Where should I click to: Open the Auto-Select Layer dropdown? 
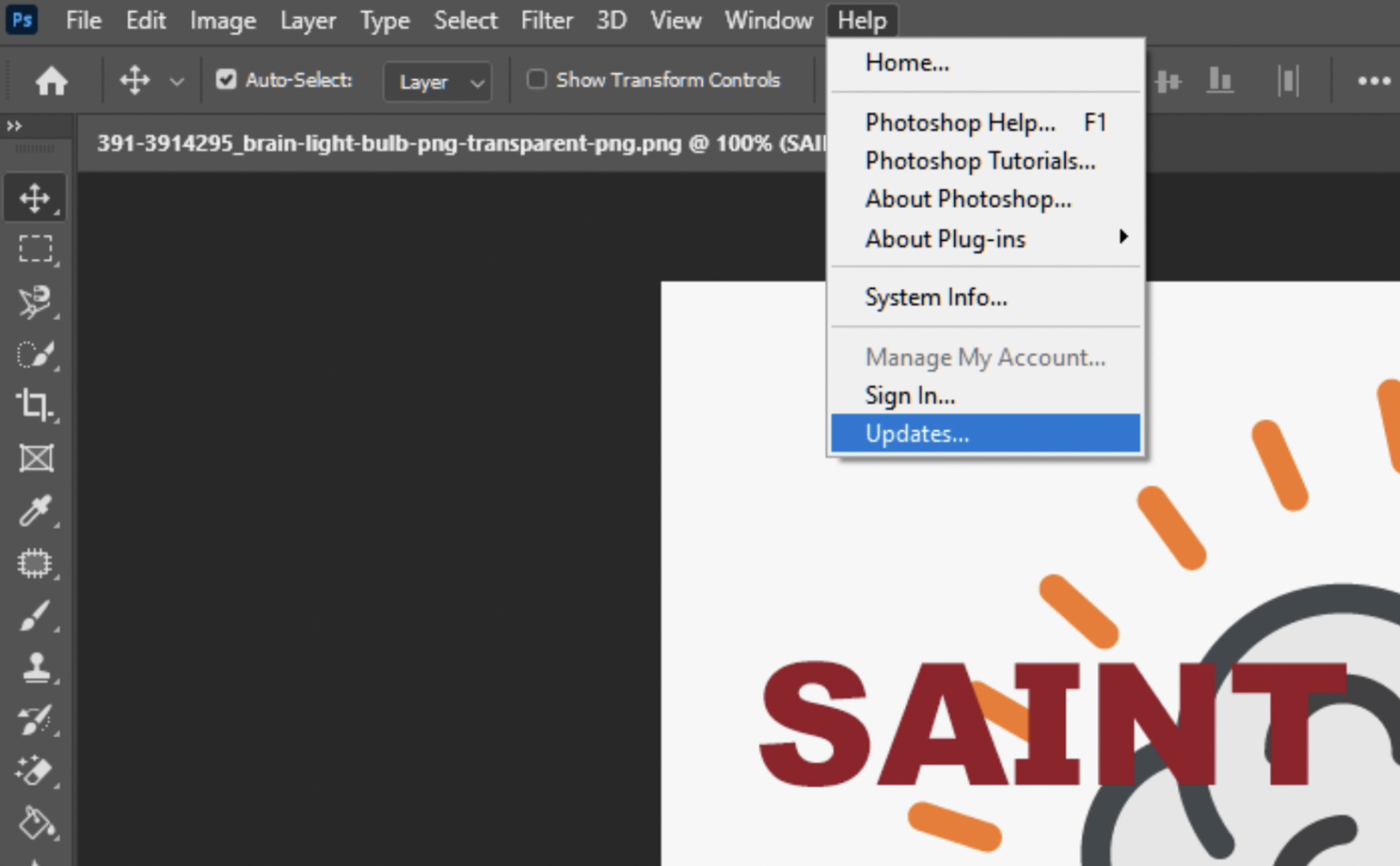[437, 82]
